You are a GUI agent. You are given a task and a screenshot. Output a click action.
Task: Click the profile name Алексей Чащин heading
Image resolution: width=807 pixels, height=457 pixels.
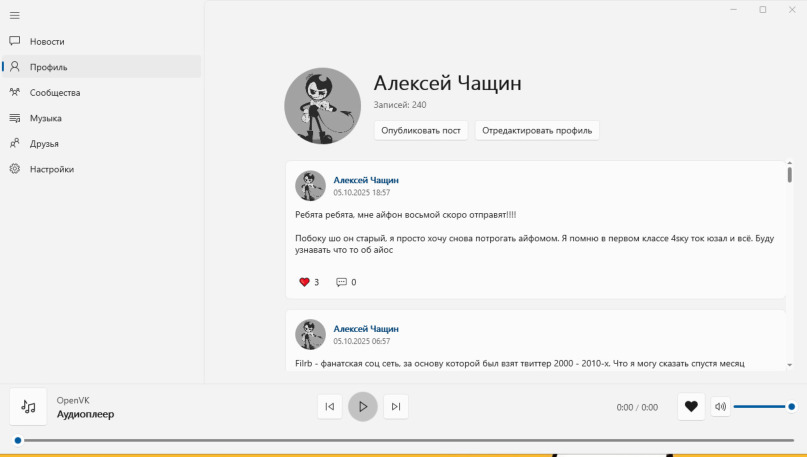point(447,83)
